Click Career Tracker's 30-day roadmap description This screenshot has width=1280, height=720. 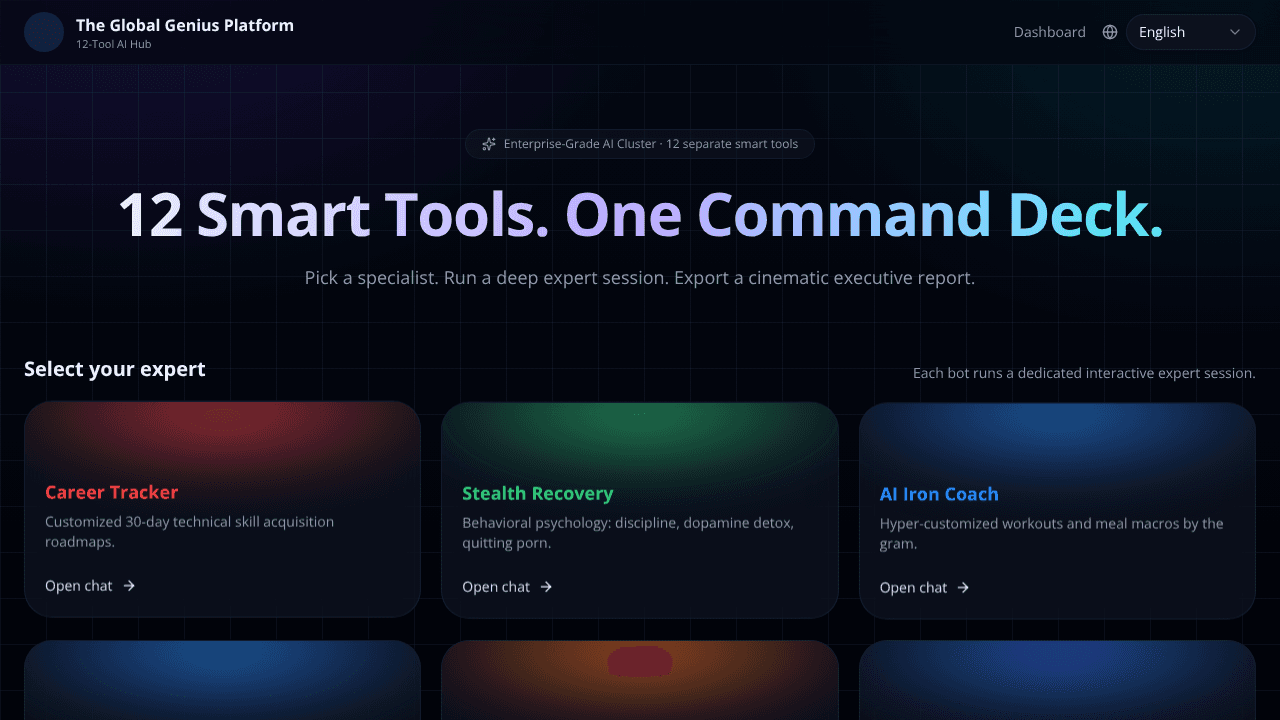click(190, 532)
